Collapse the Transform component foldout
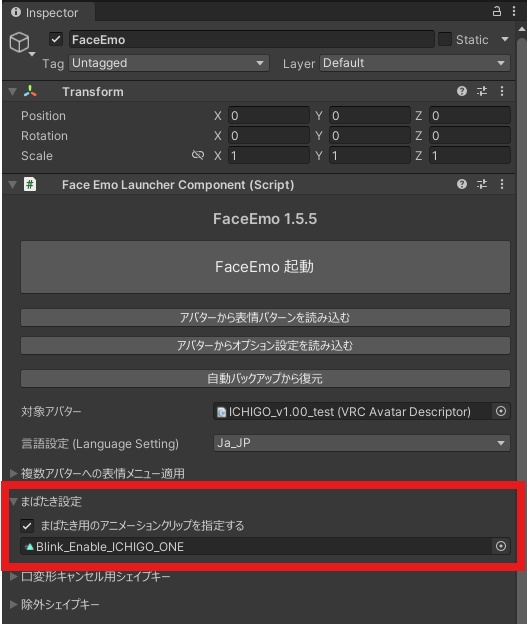 coord(13,92)
